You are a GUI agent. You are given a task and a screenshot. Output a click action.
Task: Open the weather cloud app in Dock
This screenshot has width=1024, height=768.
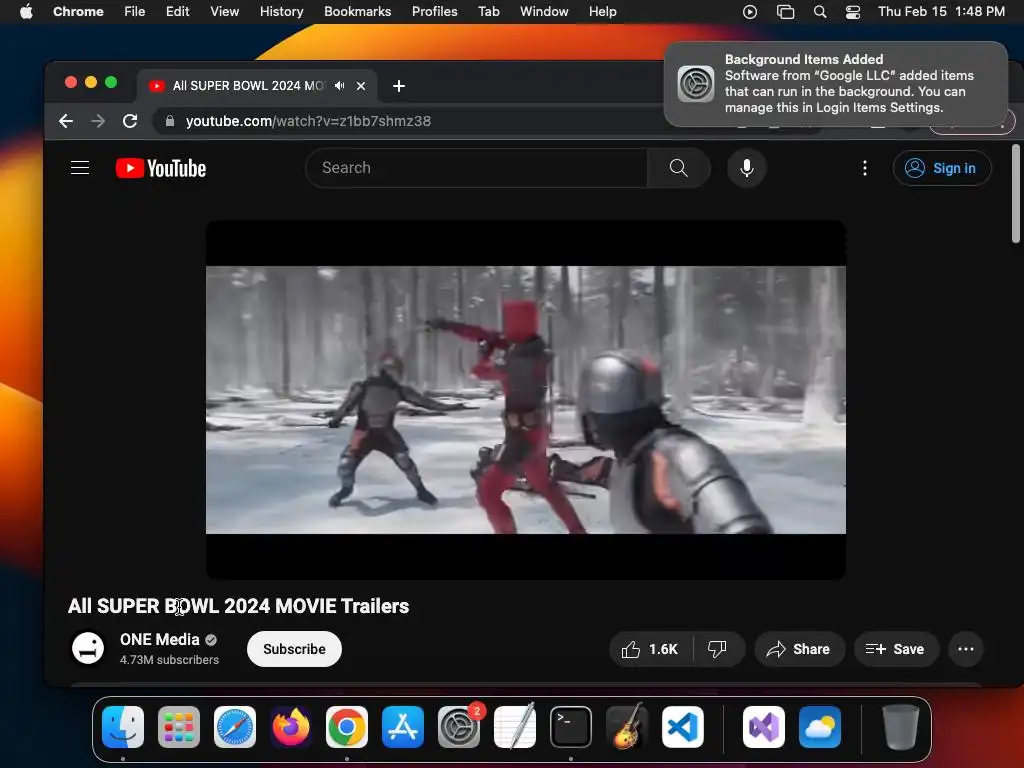820,727
